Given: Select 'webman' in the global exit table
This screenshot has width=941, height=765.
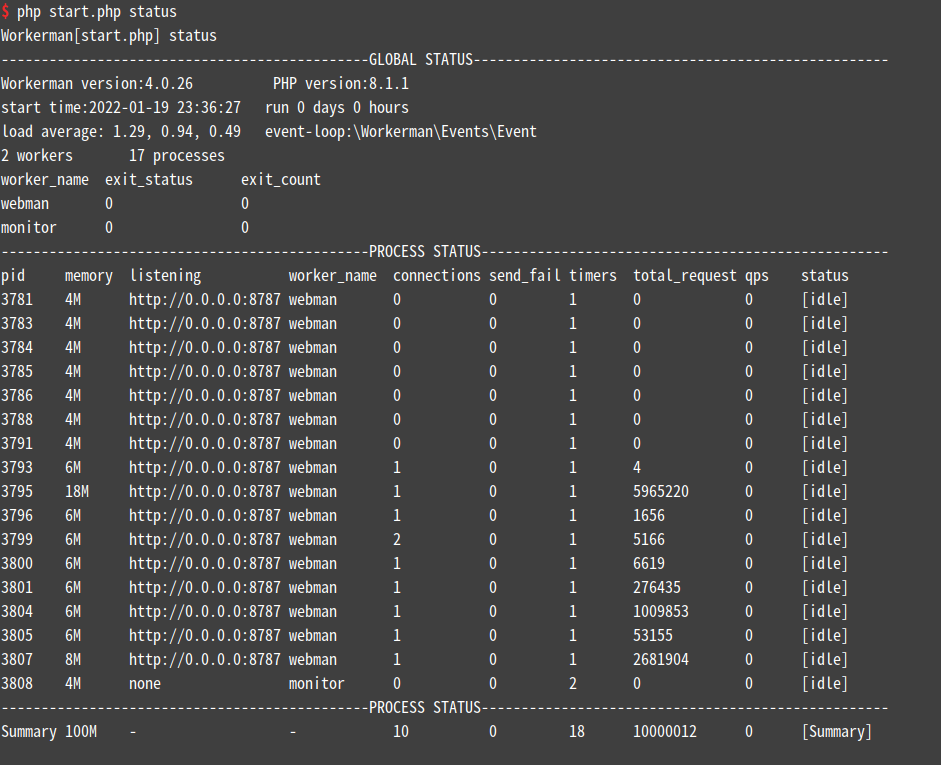Looking at the screenshot, I should pos(25,204).
